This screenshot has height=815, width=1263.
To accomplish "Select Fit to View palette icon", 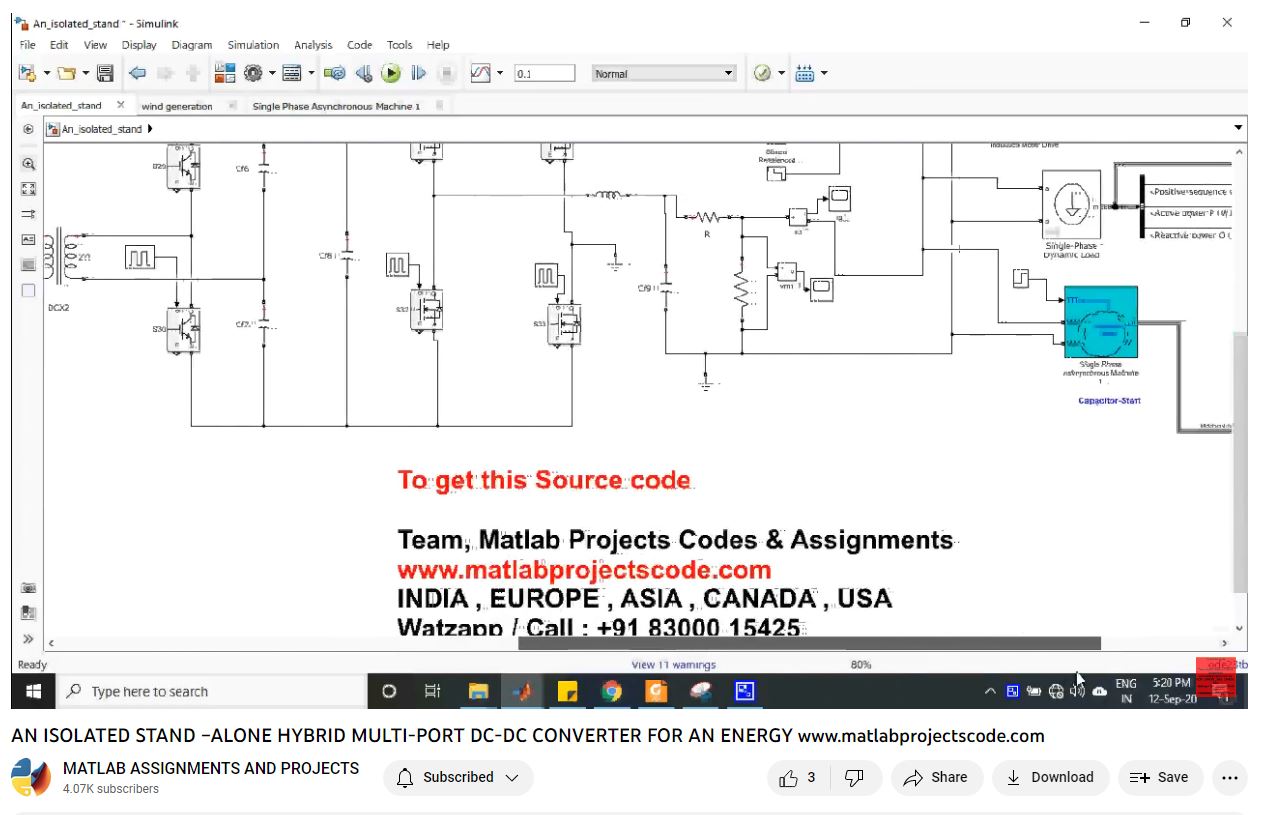I will coord(28,189).
